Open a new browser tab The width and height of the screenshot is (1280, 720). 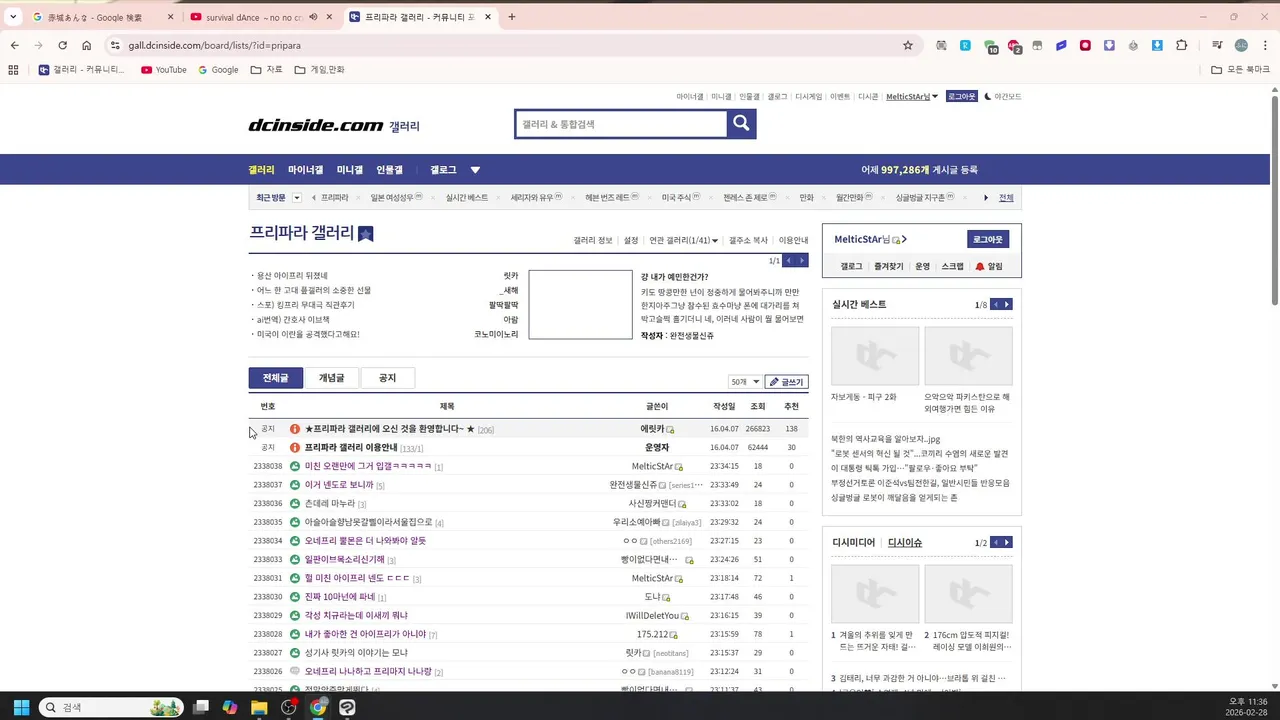[511, 17]
